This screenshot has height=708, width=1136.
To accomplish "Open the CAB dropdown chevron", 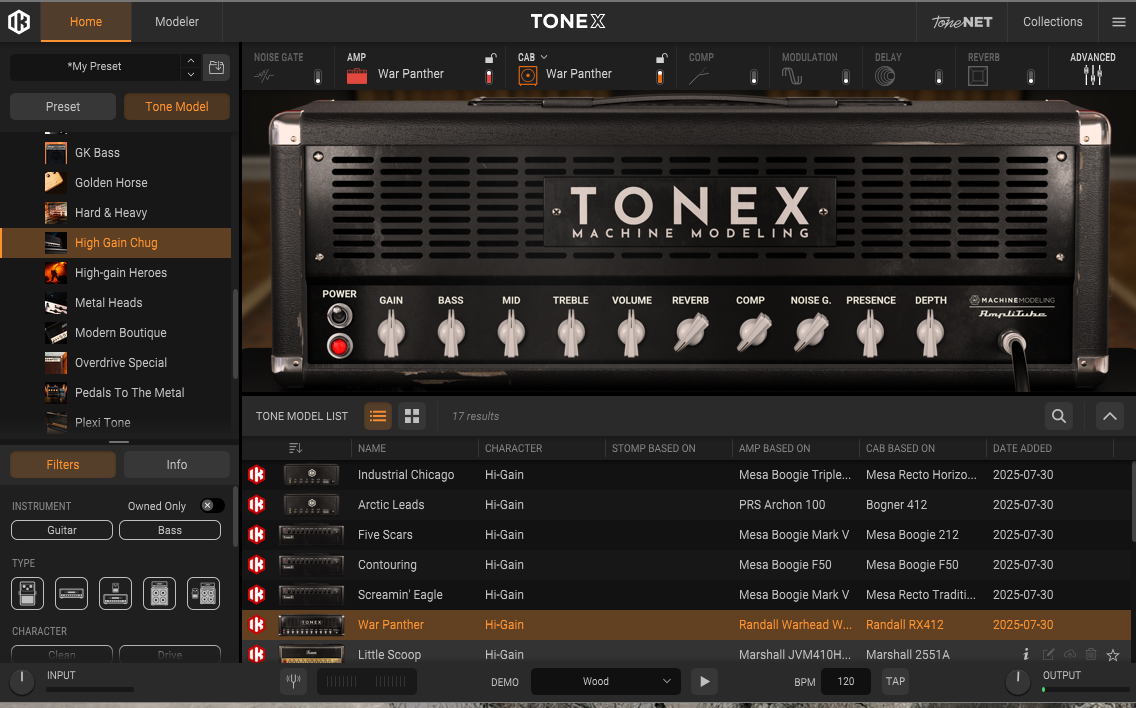I will pos(544,57).
